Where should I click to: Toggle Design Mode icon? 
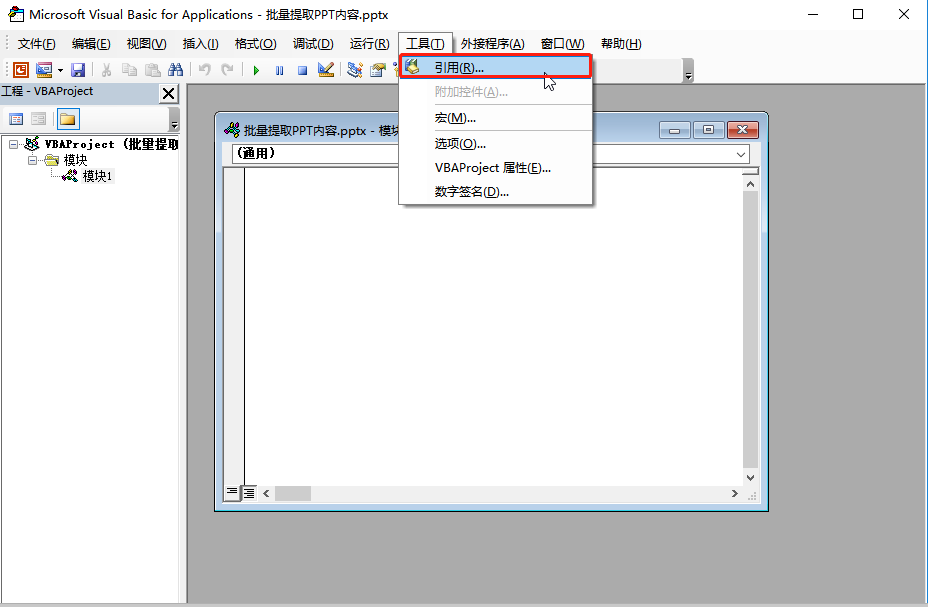(x=326, y=70)
